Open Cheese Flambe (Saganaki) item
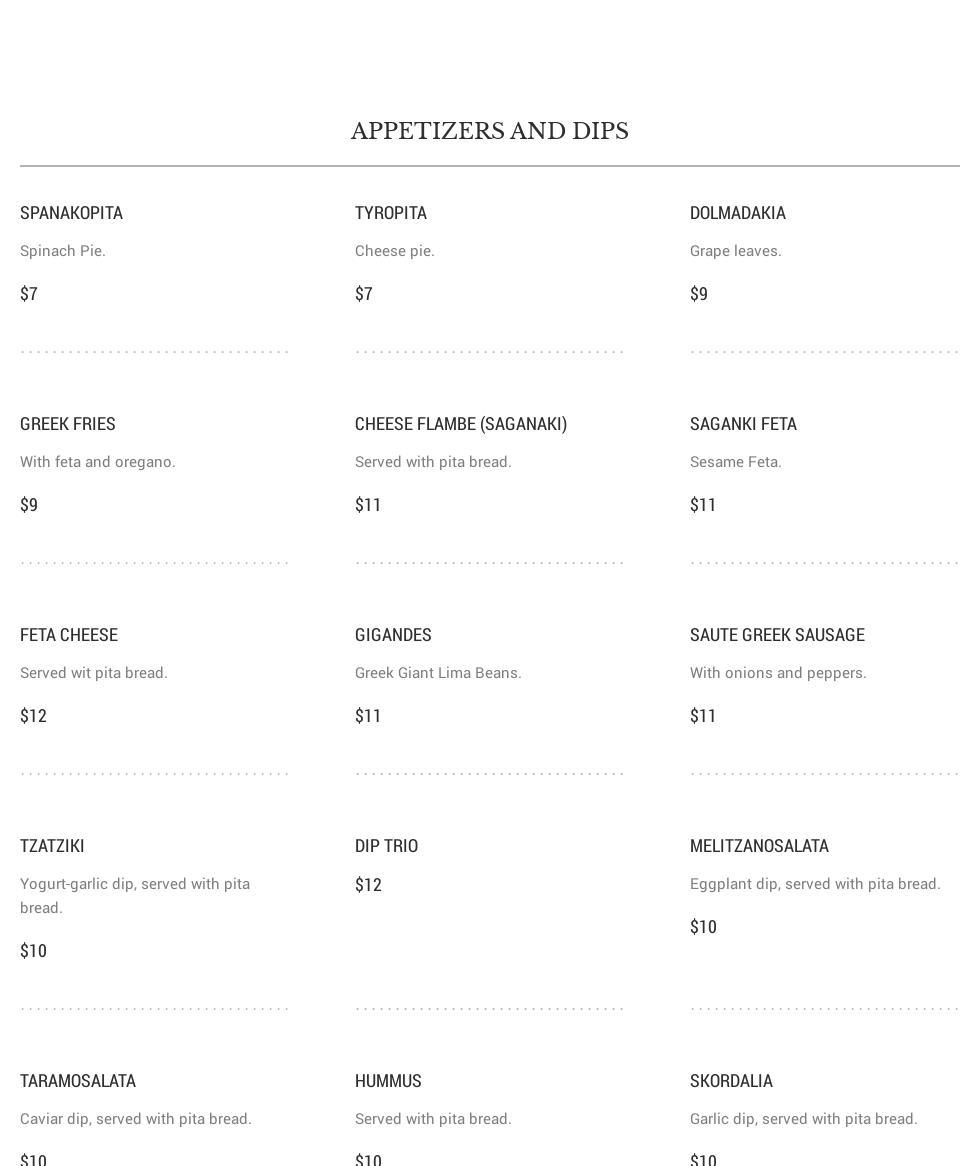The height and width of the screenshot is (1166, 965). 460,424
